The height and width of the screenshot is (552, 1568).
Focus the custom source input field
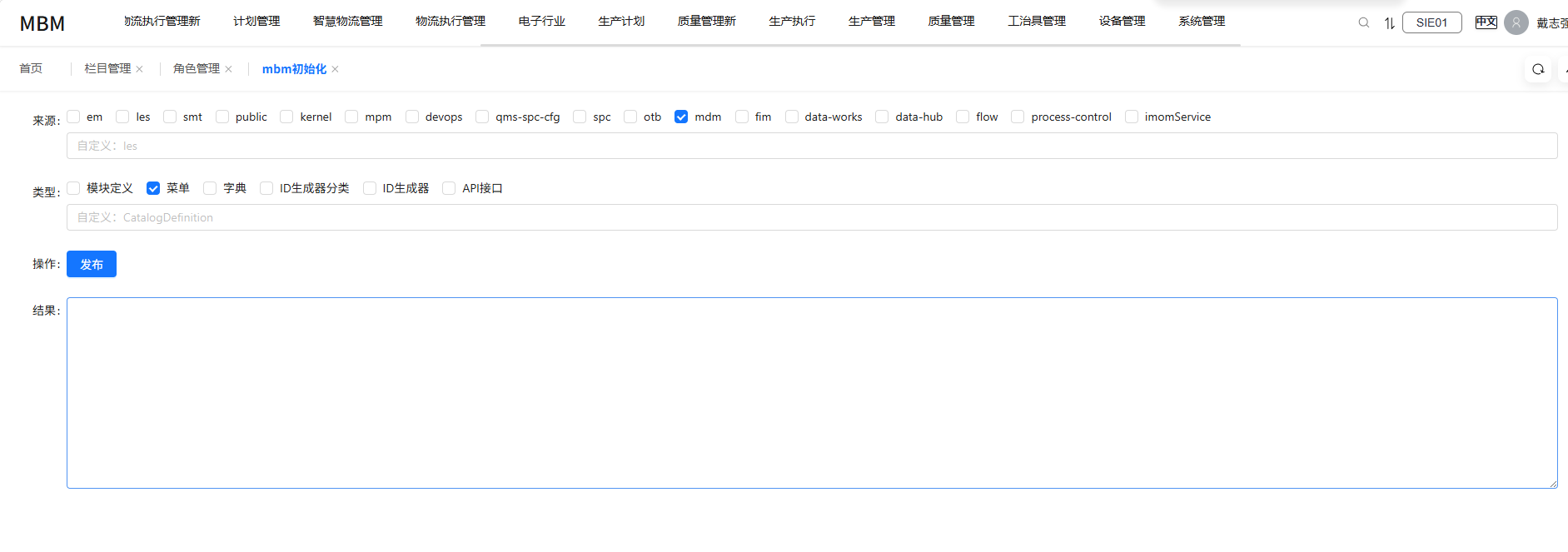coord(812,146)
